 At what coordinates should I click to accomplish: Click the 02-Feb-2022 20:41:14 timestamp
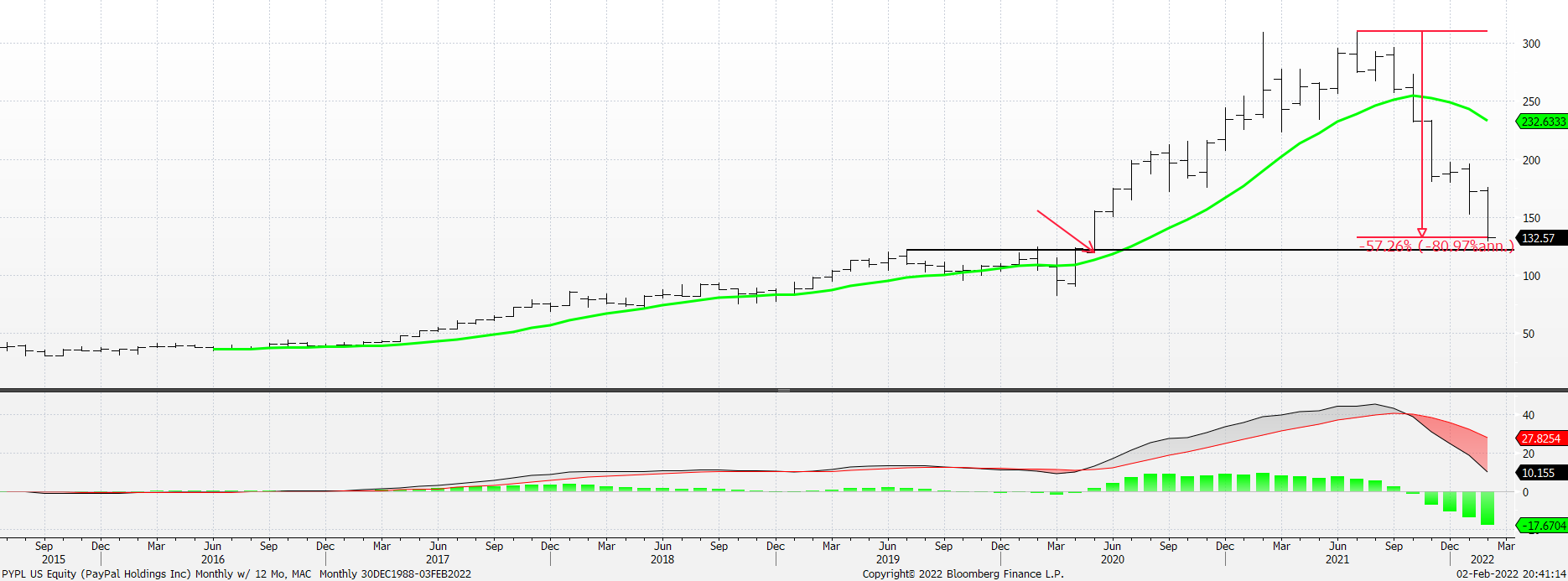[x=1511, y=574]
